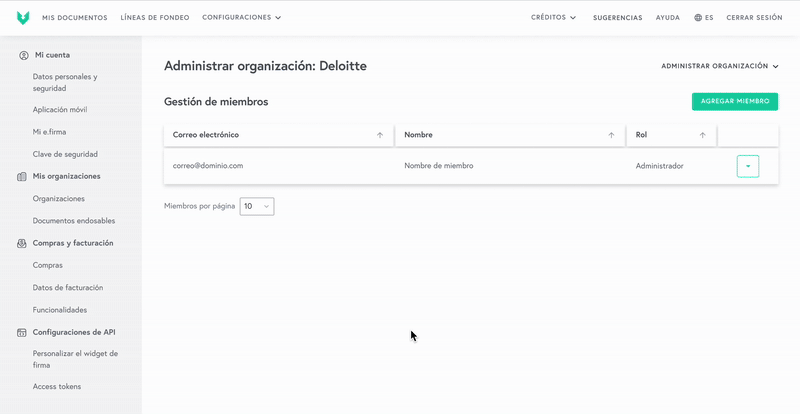Open Access tokens

(x=57, y=387)
